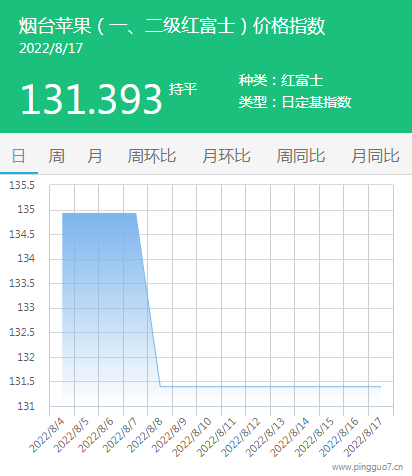Open the 周环比 tab
The height and width of the screenshot is (476, 412).
[152, 156]
